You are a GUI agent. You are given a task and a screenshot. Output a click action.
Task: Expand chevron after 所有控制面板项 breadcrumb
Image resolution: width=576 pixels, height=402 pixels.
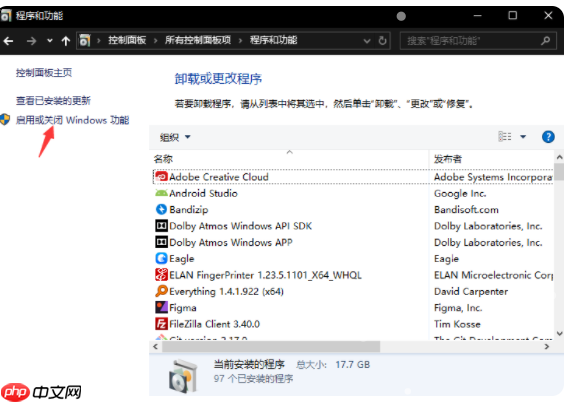coord(241,40)
